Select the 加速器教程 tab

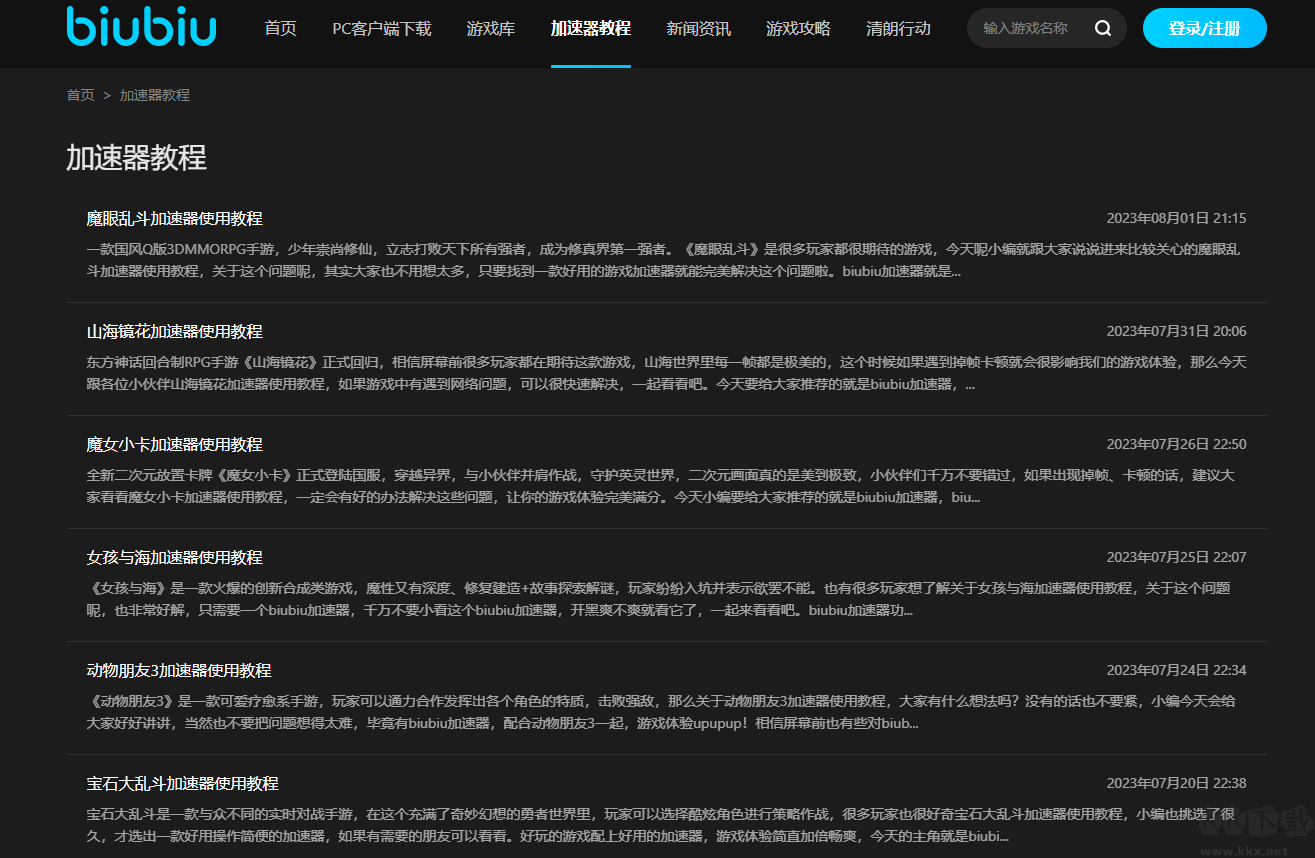[x=590, y=29]
